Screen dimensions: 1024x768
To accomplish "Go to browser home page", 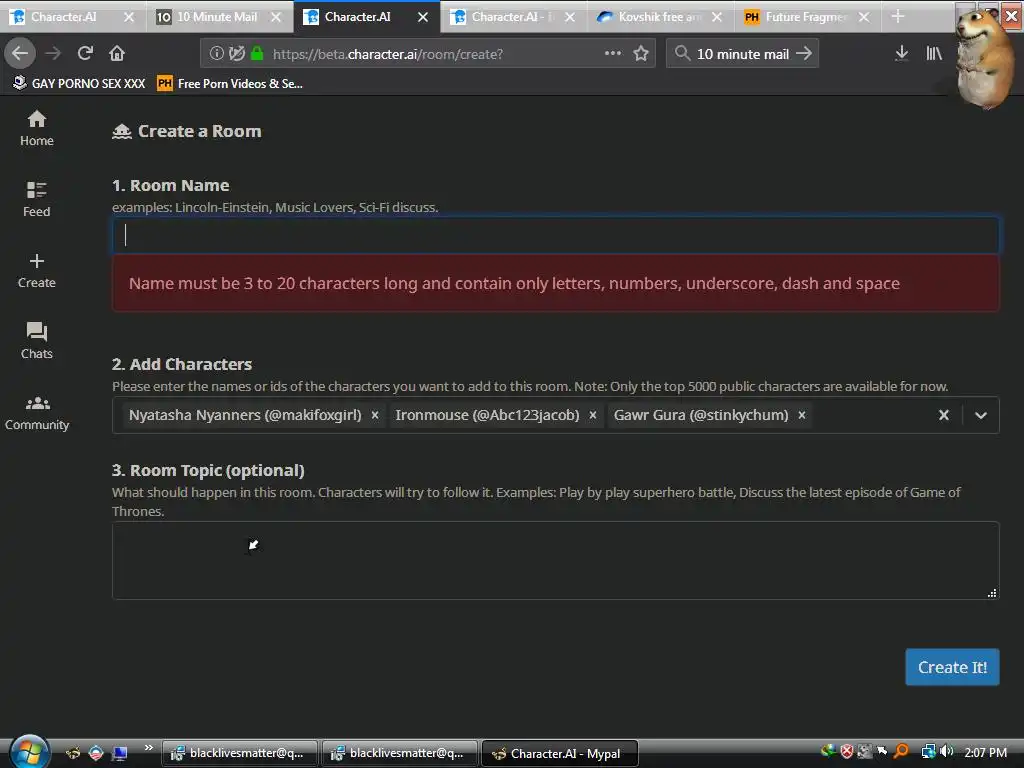I will (x=117, y=53).
